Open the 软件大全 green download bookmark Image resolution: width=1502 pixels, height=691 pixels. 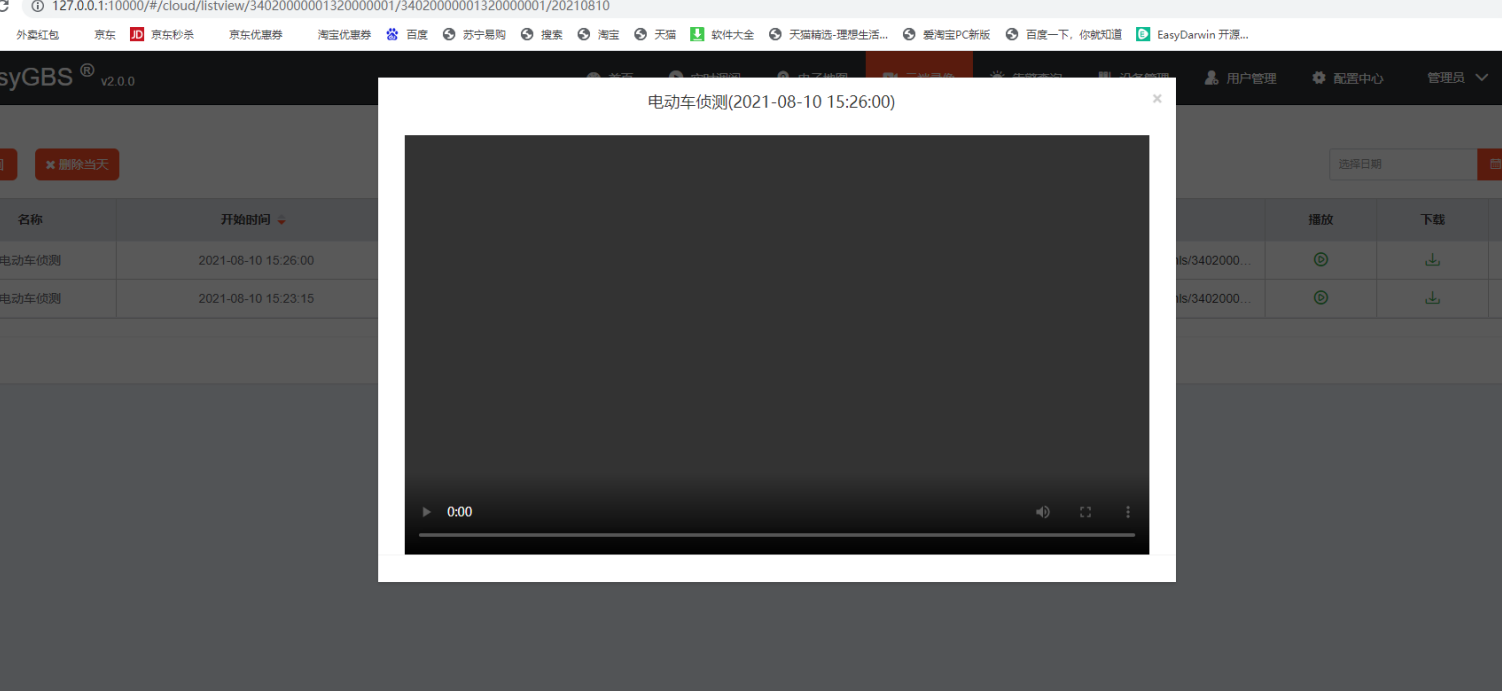point(722,34)
